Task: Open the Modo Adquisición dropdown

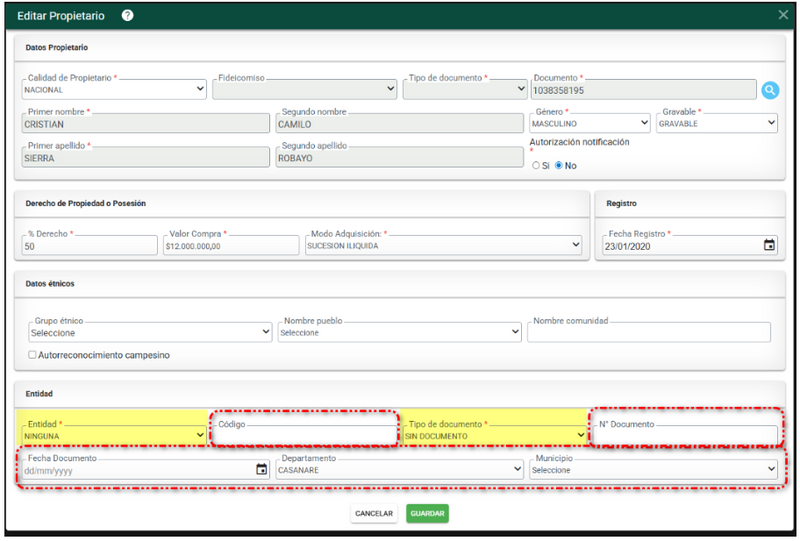Action: (443, 245)
